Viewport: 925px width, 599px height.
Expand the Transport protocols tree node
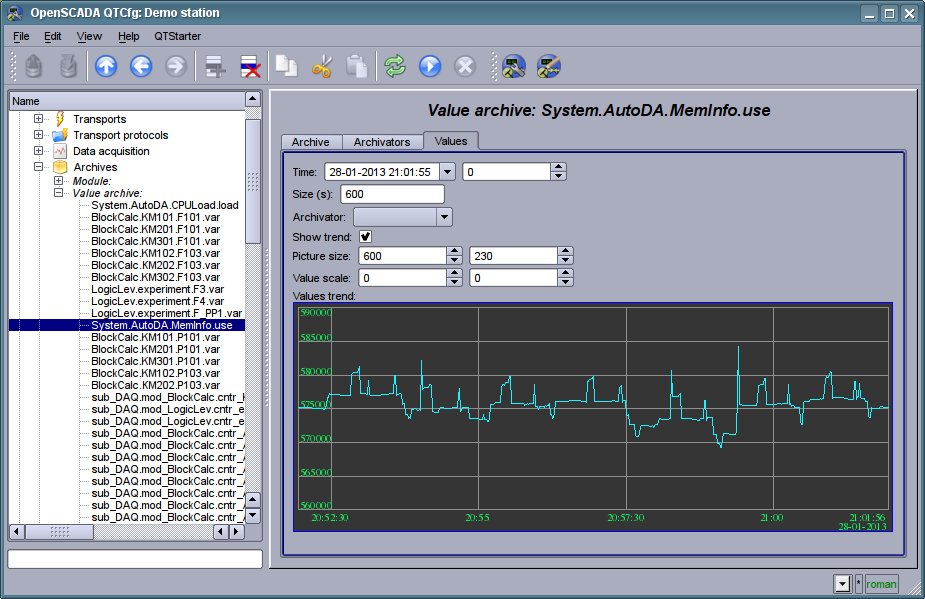[38, 135]
